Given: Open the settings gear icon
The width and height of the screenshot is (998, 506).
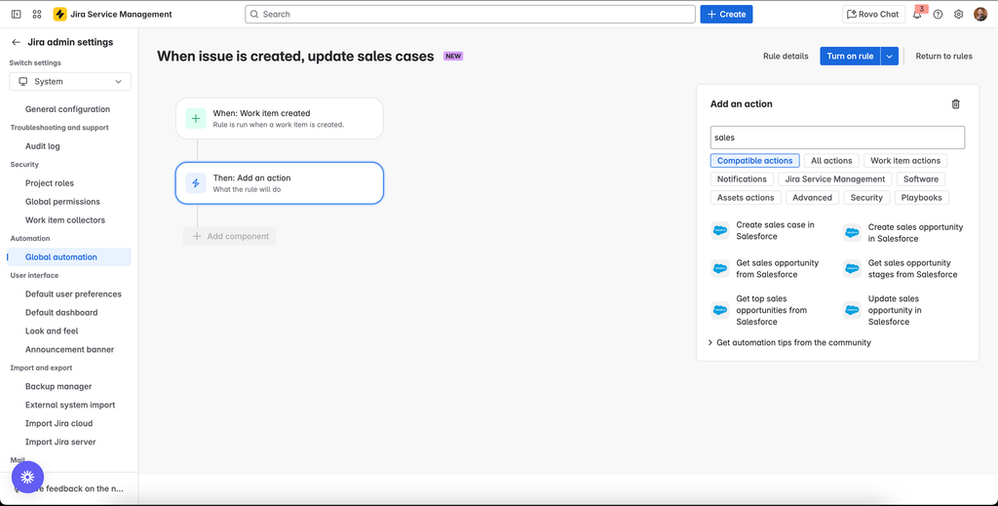Looking at the screenshot, I should point(959,14).
